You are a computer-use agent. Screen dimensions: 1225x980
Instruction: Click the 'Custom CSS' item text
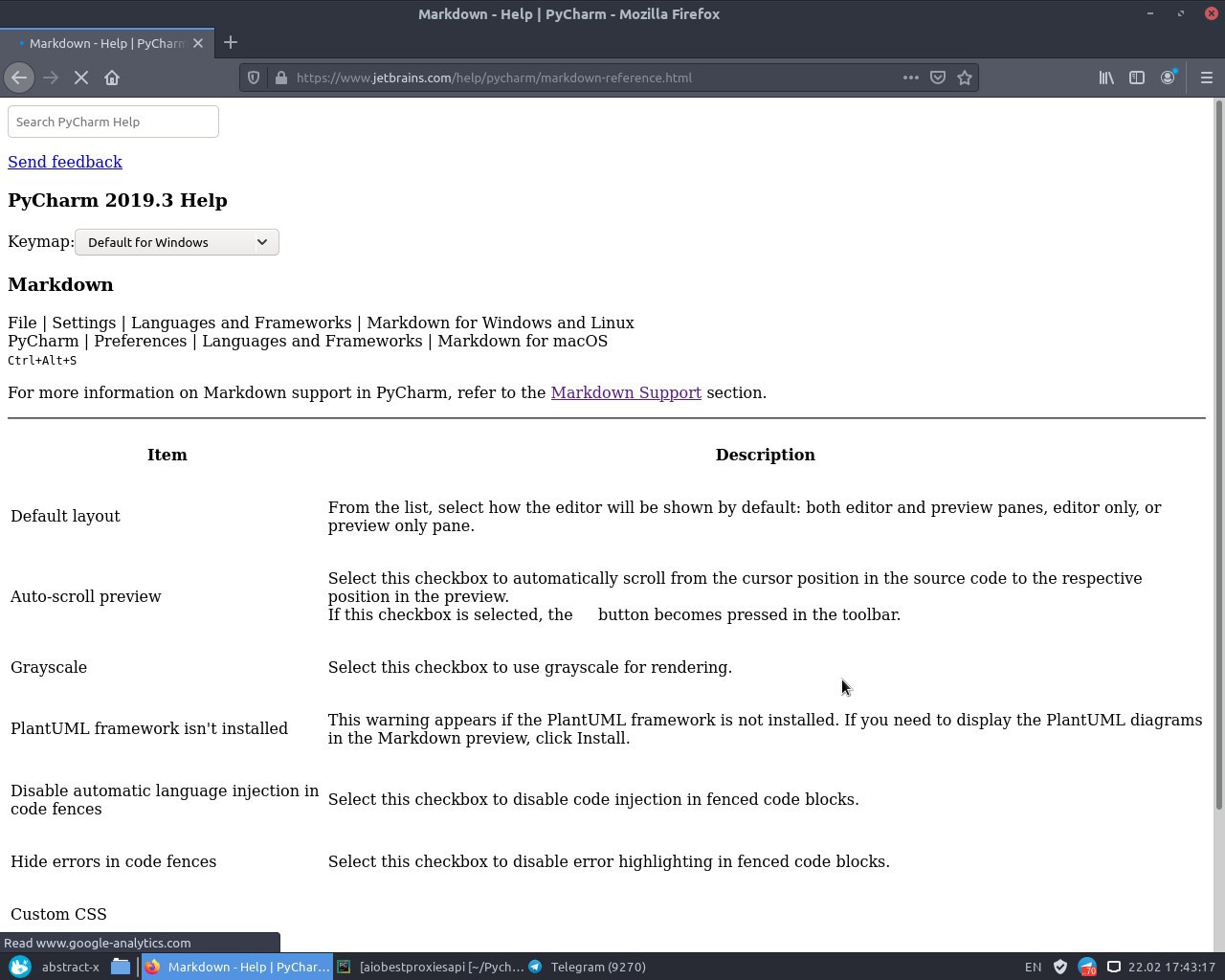coord(58,914)
